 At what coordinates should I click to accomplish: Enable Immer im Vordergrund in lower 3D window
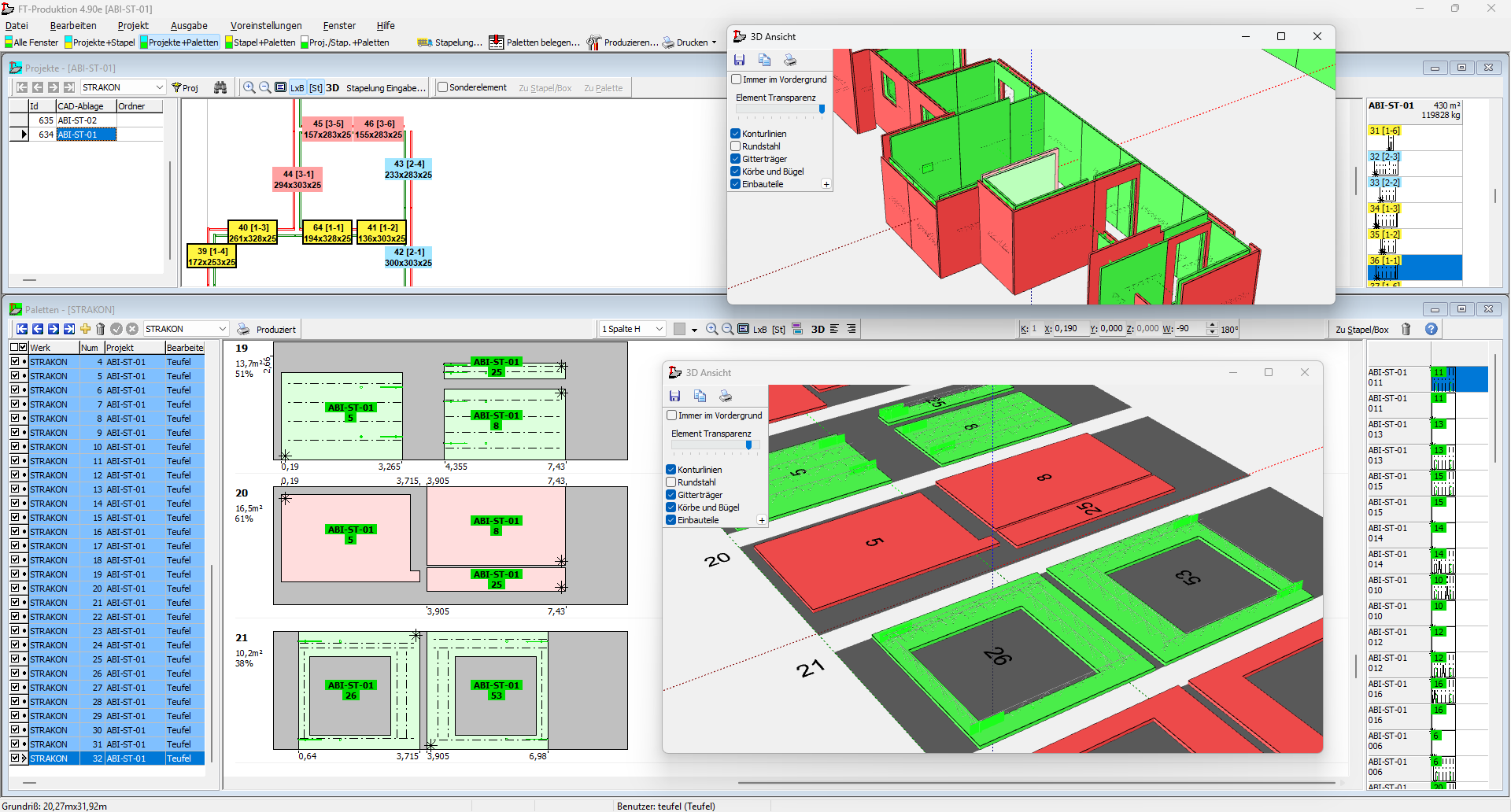pos(672,415)
